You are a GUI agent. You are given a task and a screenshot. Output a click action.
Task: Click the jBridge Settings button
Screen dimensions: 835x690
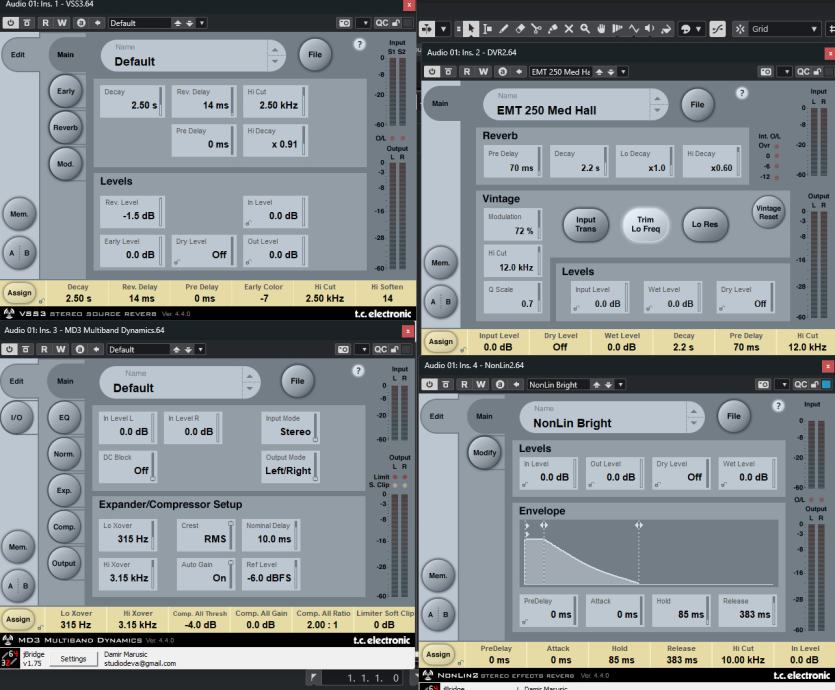tap(73, 659)
